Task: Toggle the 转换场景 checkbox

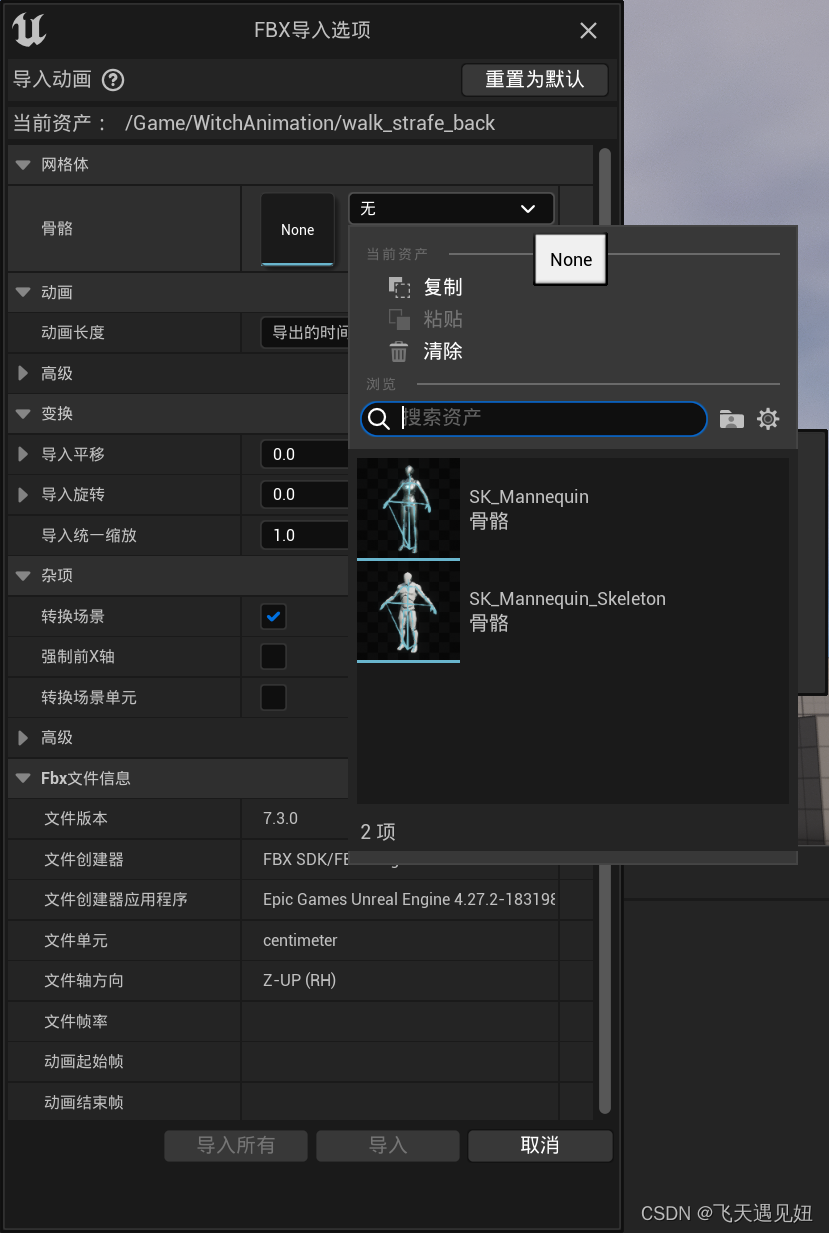Action: pos(273,616)
